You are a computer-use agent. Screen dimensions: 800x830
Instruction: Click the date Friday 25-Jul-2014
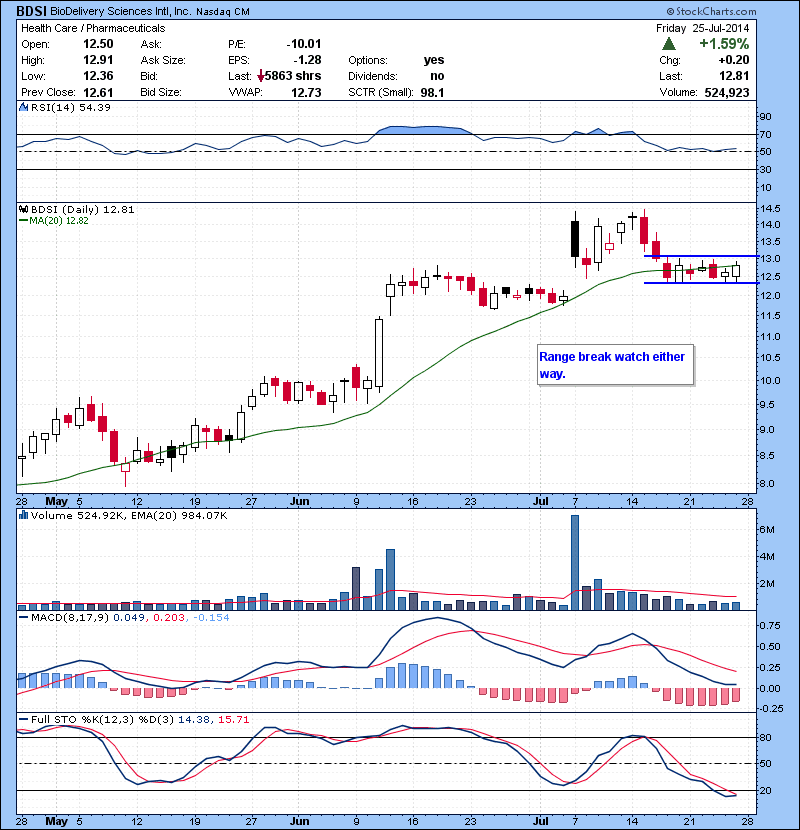pos(703,28)
